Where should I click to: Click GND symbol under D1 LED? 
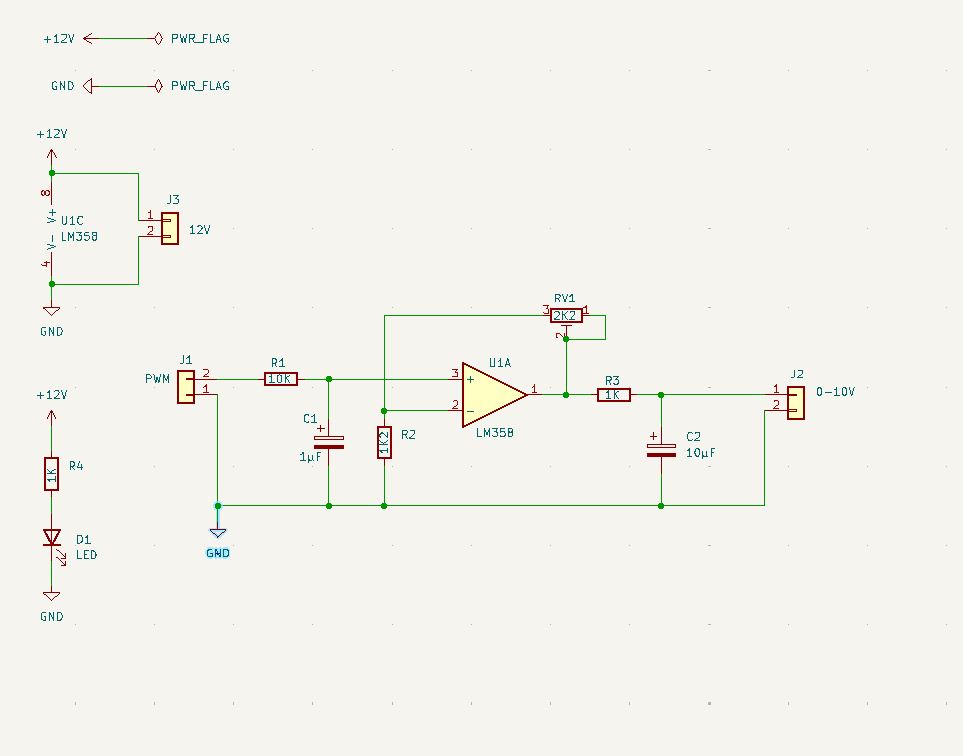tap(52, 596)
